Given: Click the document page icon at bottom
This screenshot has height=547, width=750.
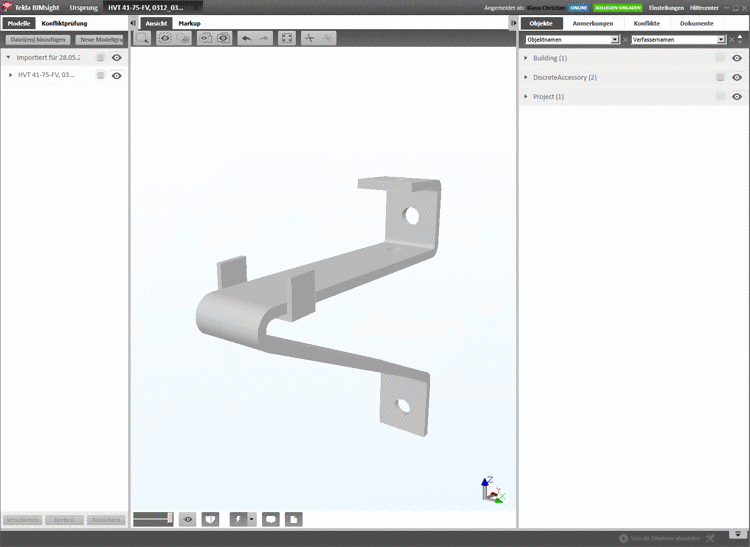Looking at the screenshot, I should coord(294,519).
